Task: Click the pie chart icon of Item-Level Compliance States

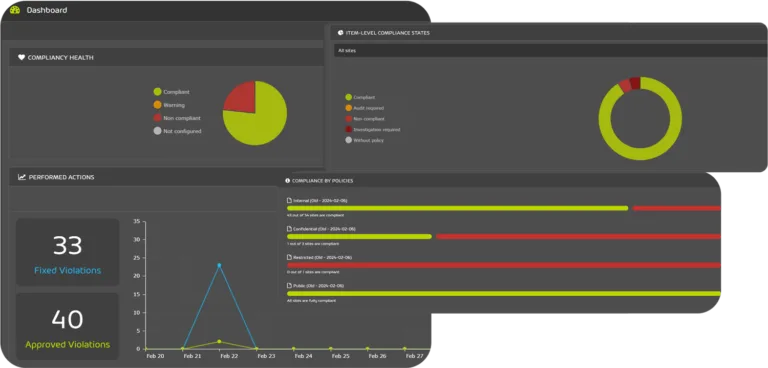Action: point(340,33)
